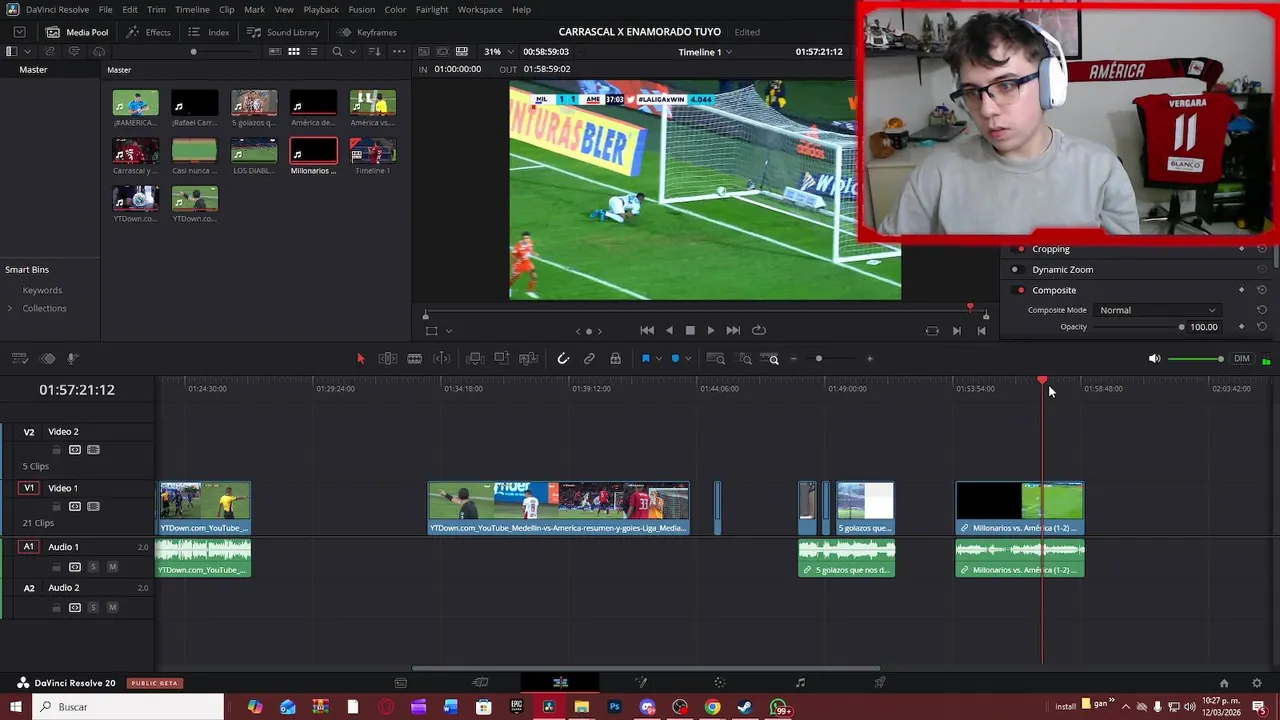
Task: Open media pool three-dots options menu
Action: pyautogui.click(x=399, y=51)
